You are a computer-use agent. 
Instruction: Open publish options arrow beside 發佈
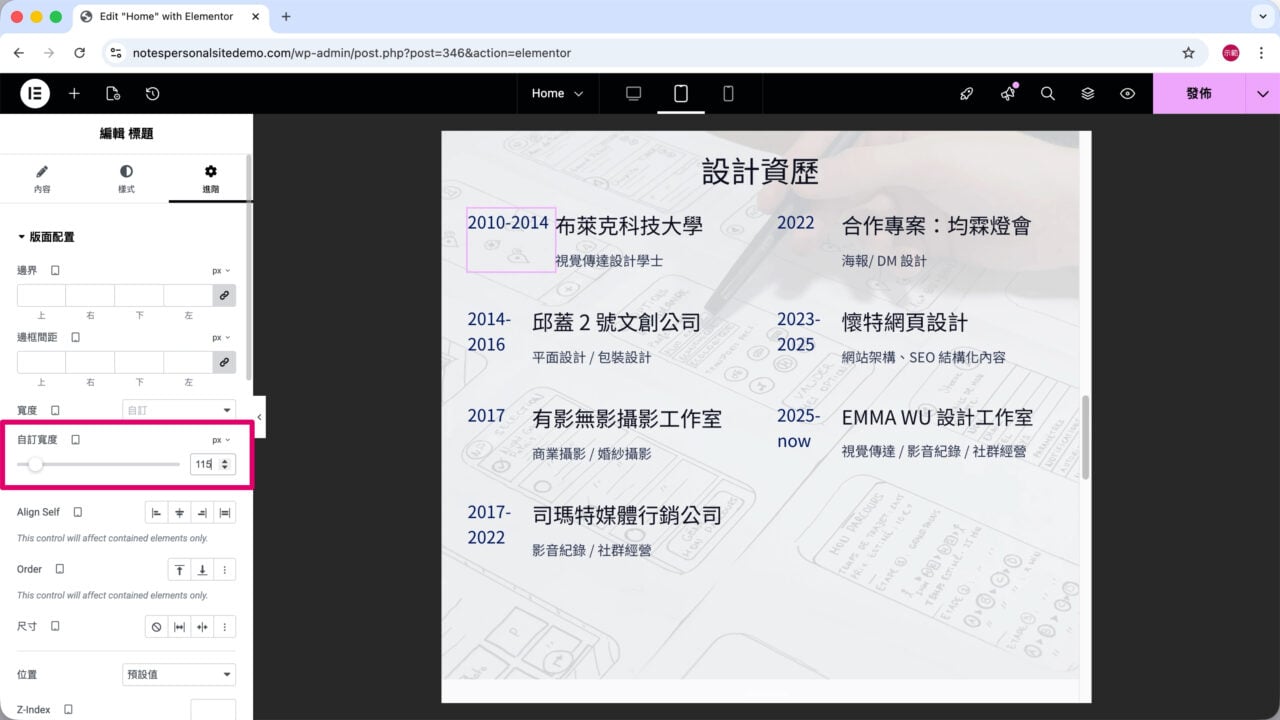tap(1262, 93)
